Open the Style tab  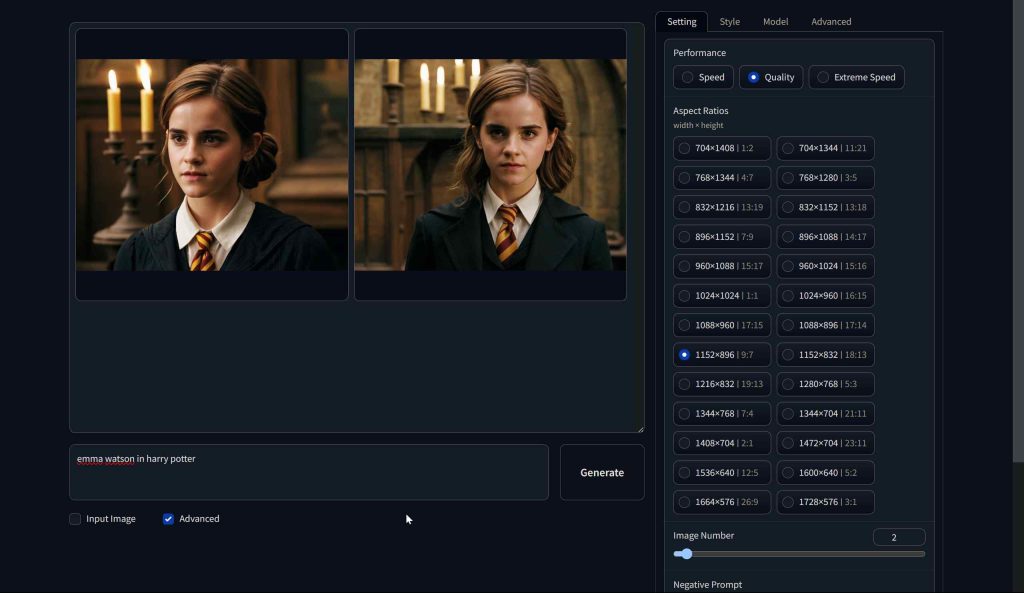point(729,22)
